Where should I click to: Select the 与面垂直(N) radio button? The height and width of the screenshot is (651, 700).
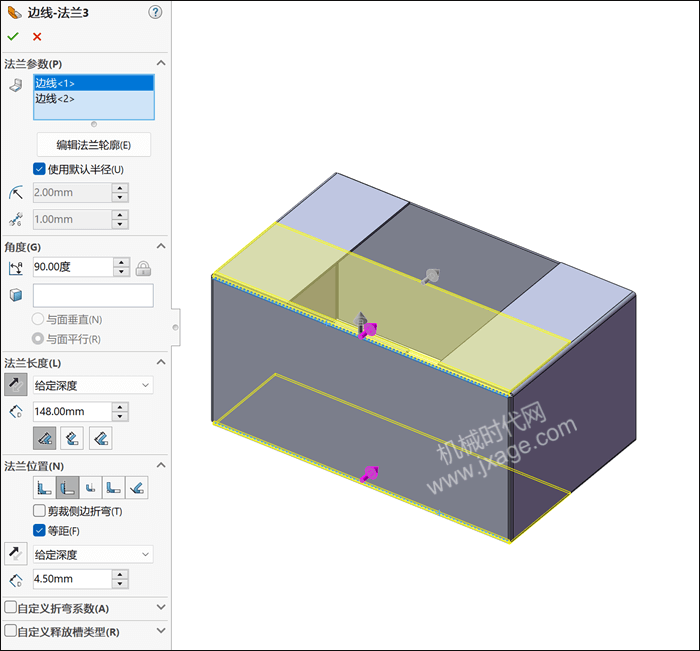(x=38, y=319)
